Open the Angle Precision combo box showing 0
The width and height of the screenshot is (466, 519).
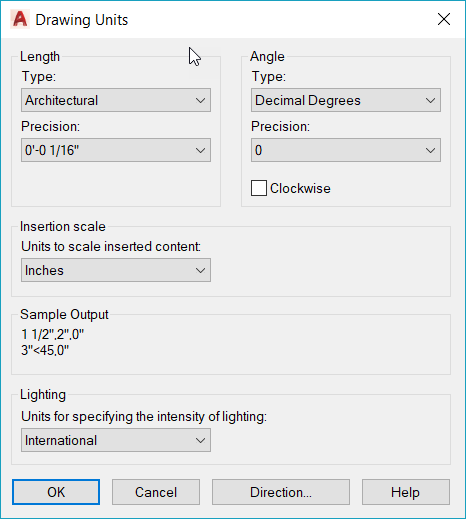coord(346,150)
